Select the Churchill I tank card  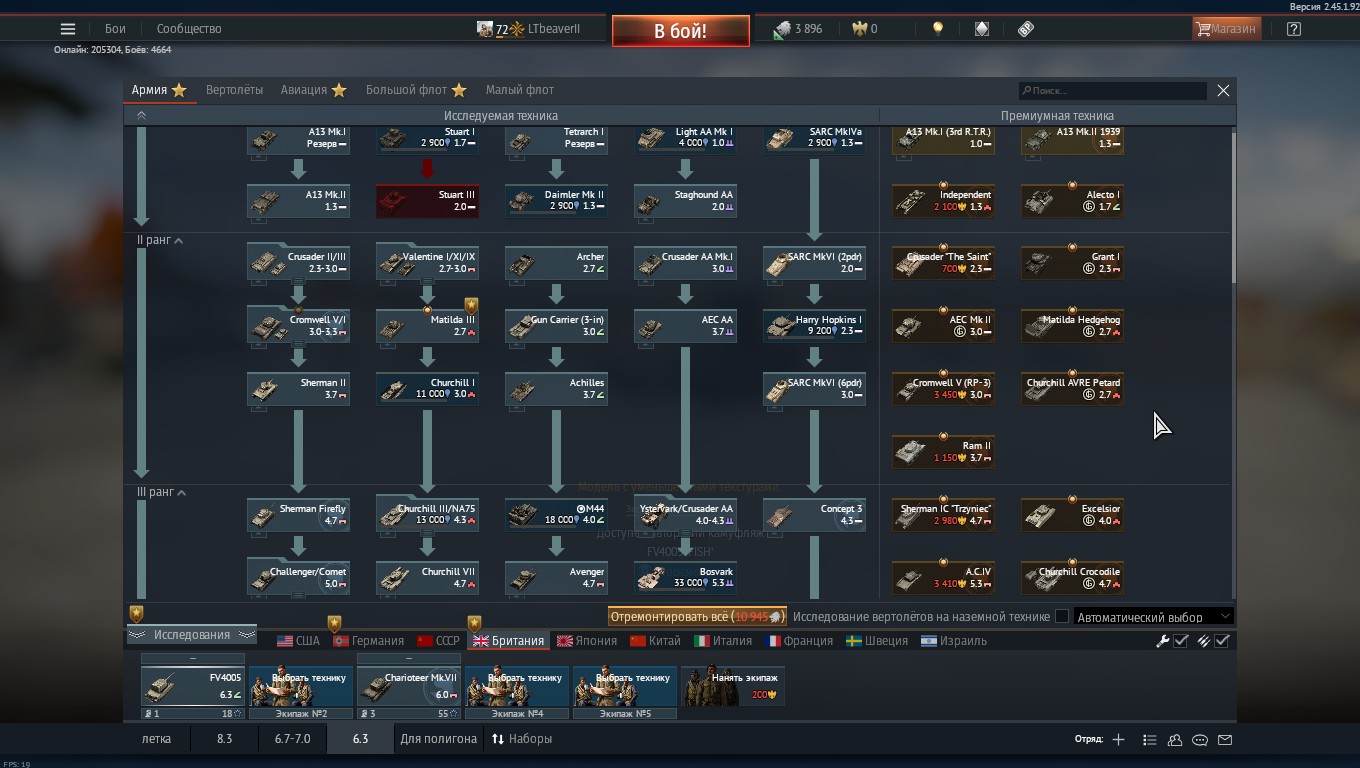pos(427,389)
